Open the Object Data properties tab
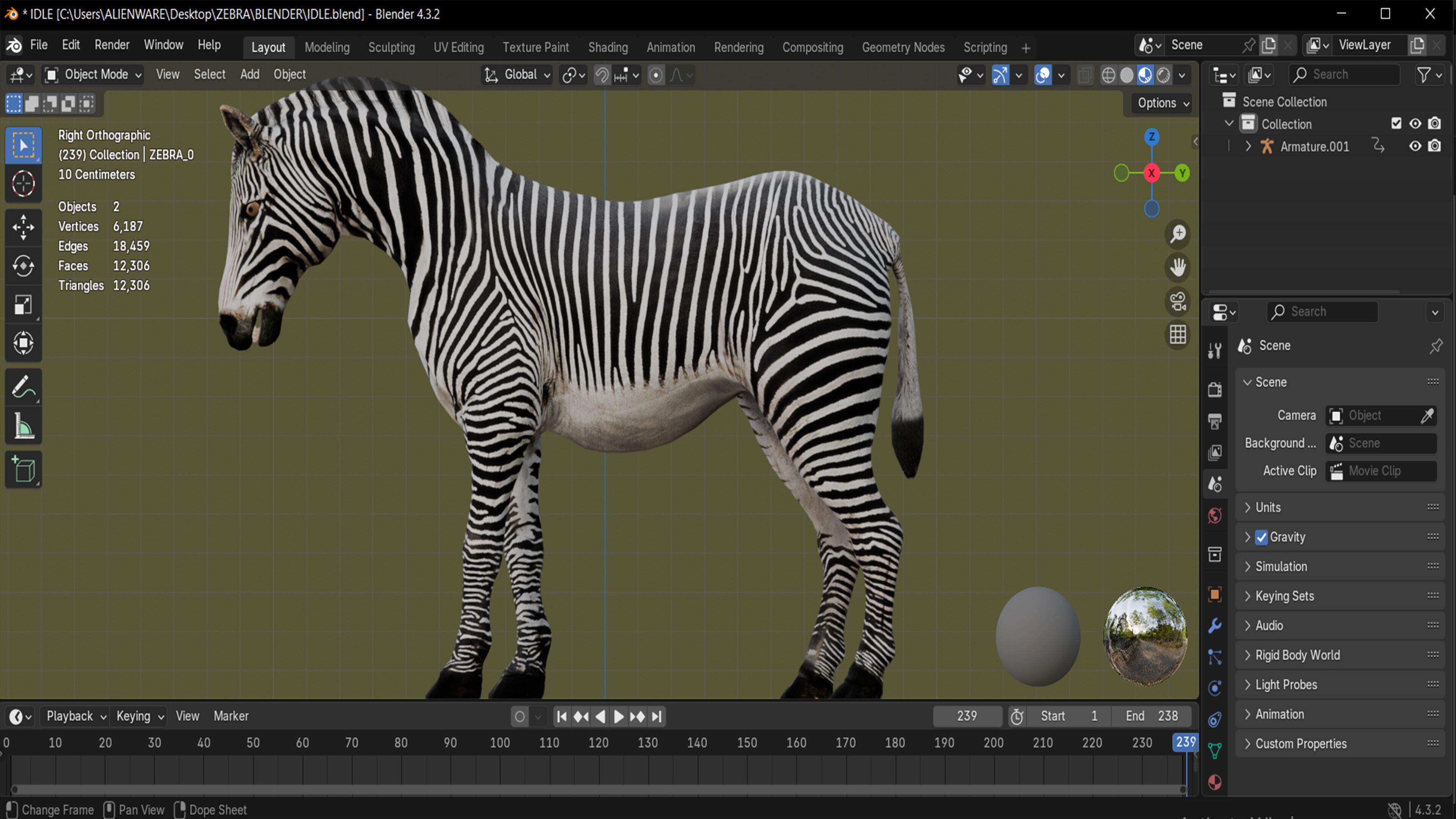This screenshot has height=819, width=1456. point(1214,751)
